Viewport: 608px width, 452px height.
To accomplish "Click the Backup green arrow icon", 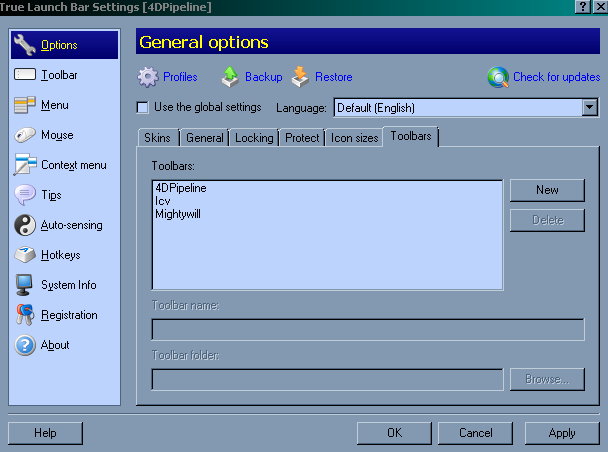I will click(230, 77).
